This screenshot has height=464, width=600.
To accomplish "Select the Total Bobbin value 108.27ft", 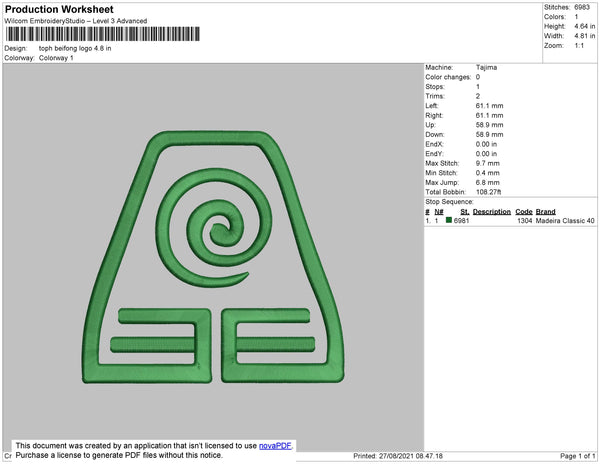I will (488, 192).
